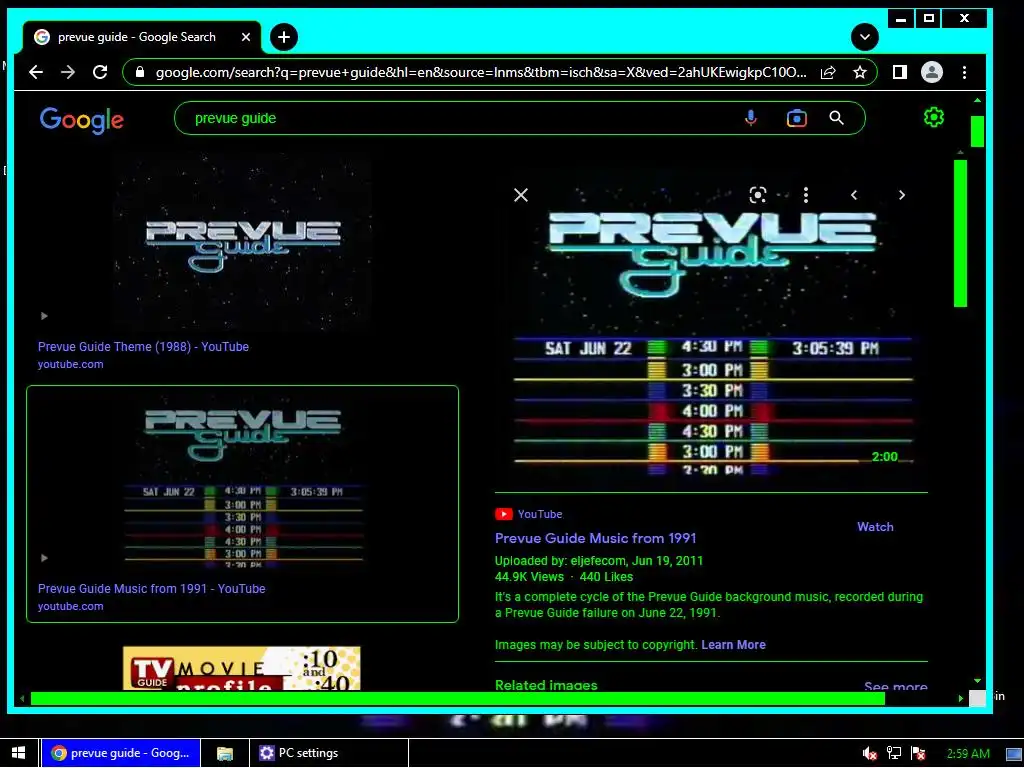Open the network tray icon
The width and height of the screenshot is (1024, 768).
click(893, 753)
